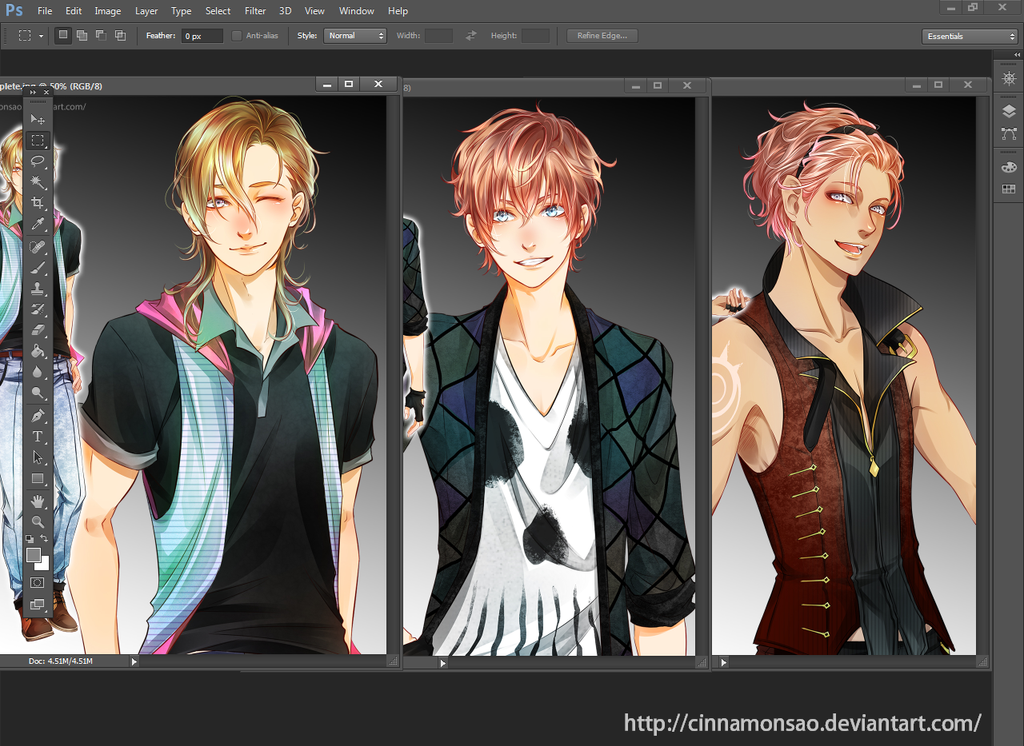This screenshot has width=1024, height=746.
Task: Open the Select menu
Action: [x=217, y=11]
